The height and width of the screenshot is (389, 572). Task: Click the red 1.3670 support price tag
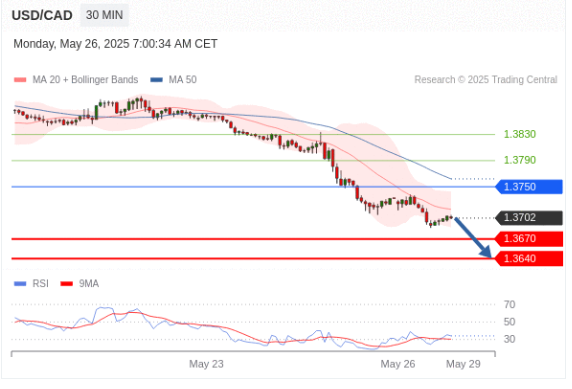tap(529, 239)
